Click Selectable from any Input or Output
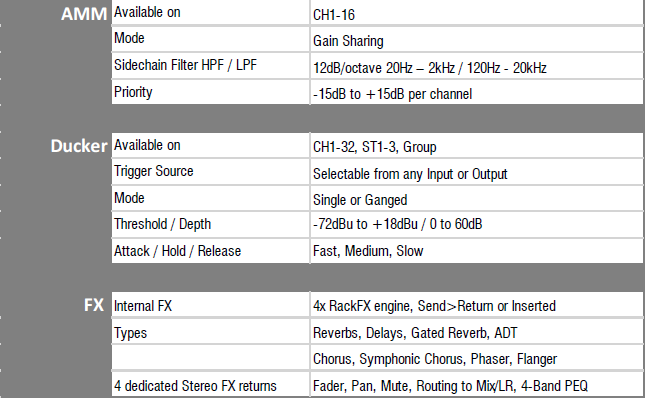The image size is (645, 398). point(410,174)
